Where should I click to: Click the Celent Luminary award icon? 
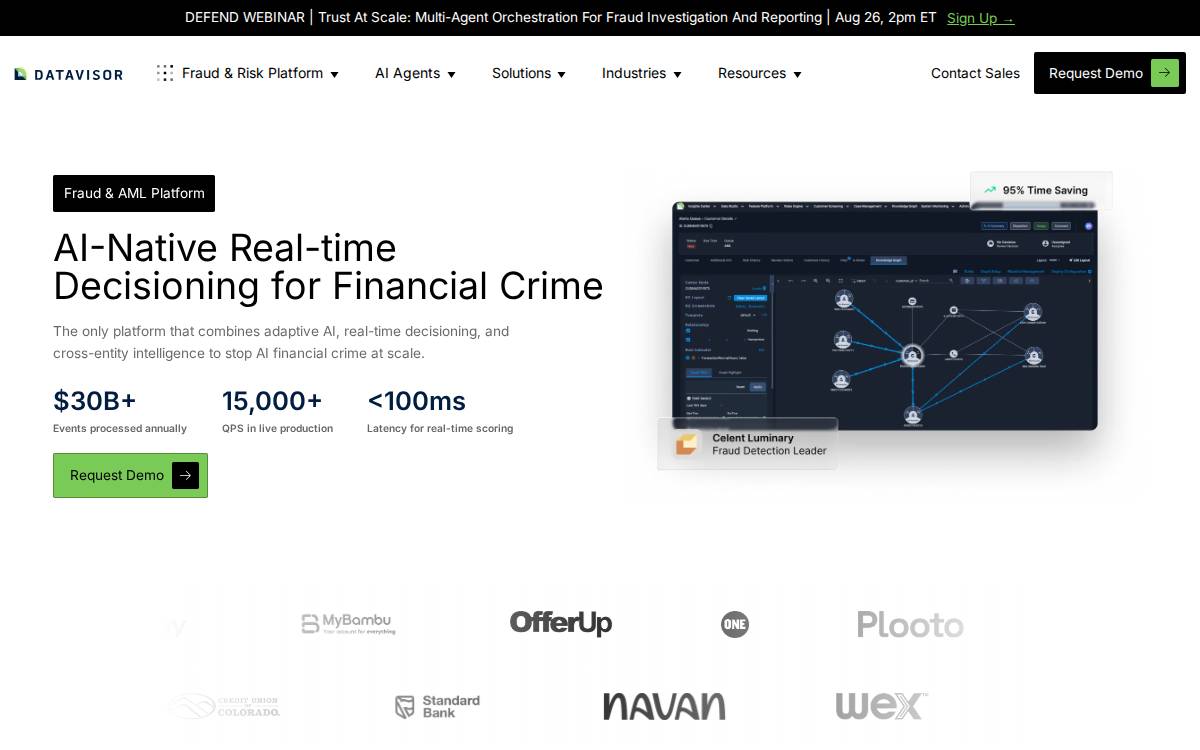click(x=687, y=444)
